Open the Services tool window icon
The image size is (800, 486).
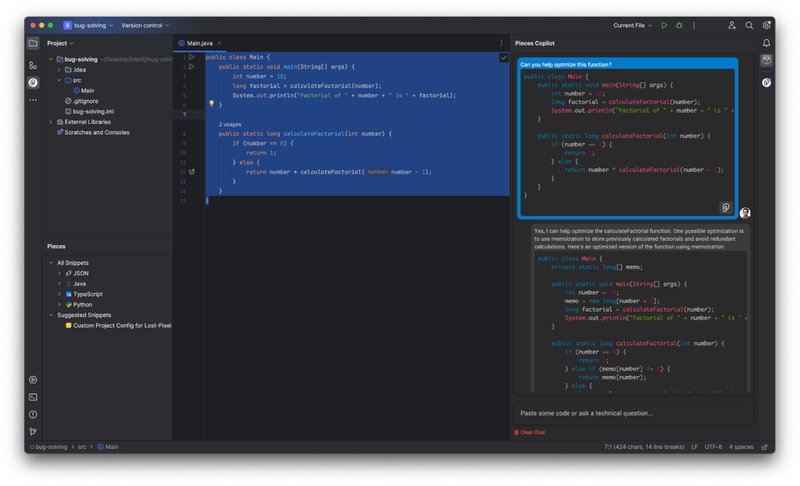point(33,380)
